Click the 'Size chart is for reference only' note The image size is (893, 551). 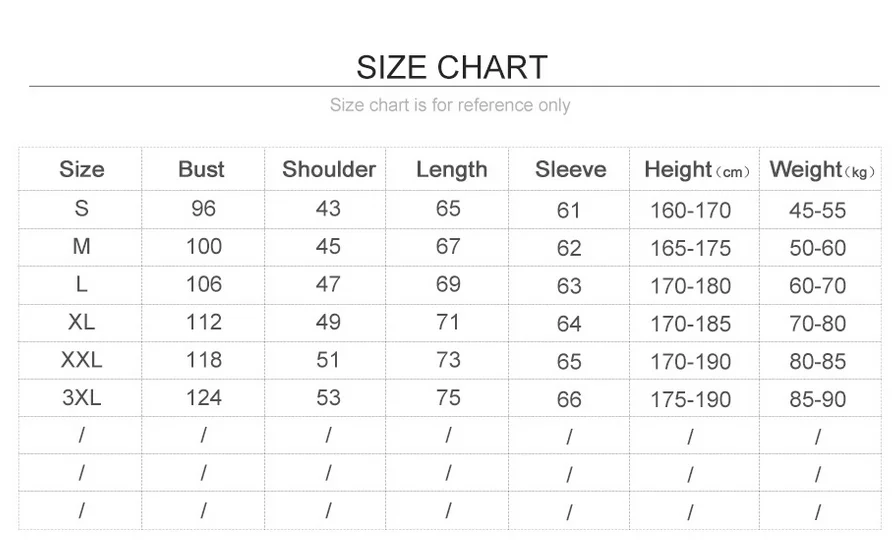[x=450, y=105]
